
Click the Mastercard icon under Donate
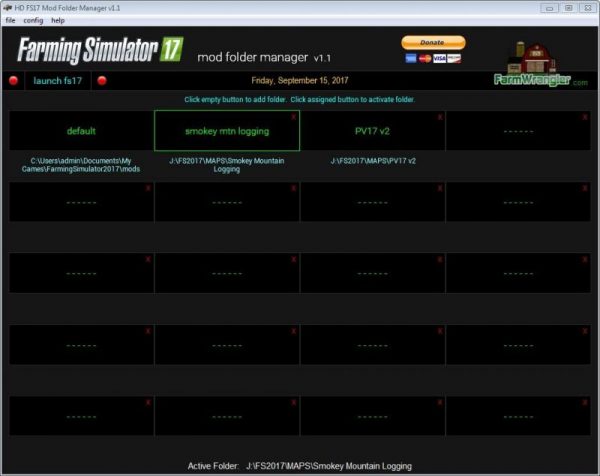click(x=425, y=58)
